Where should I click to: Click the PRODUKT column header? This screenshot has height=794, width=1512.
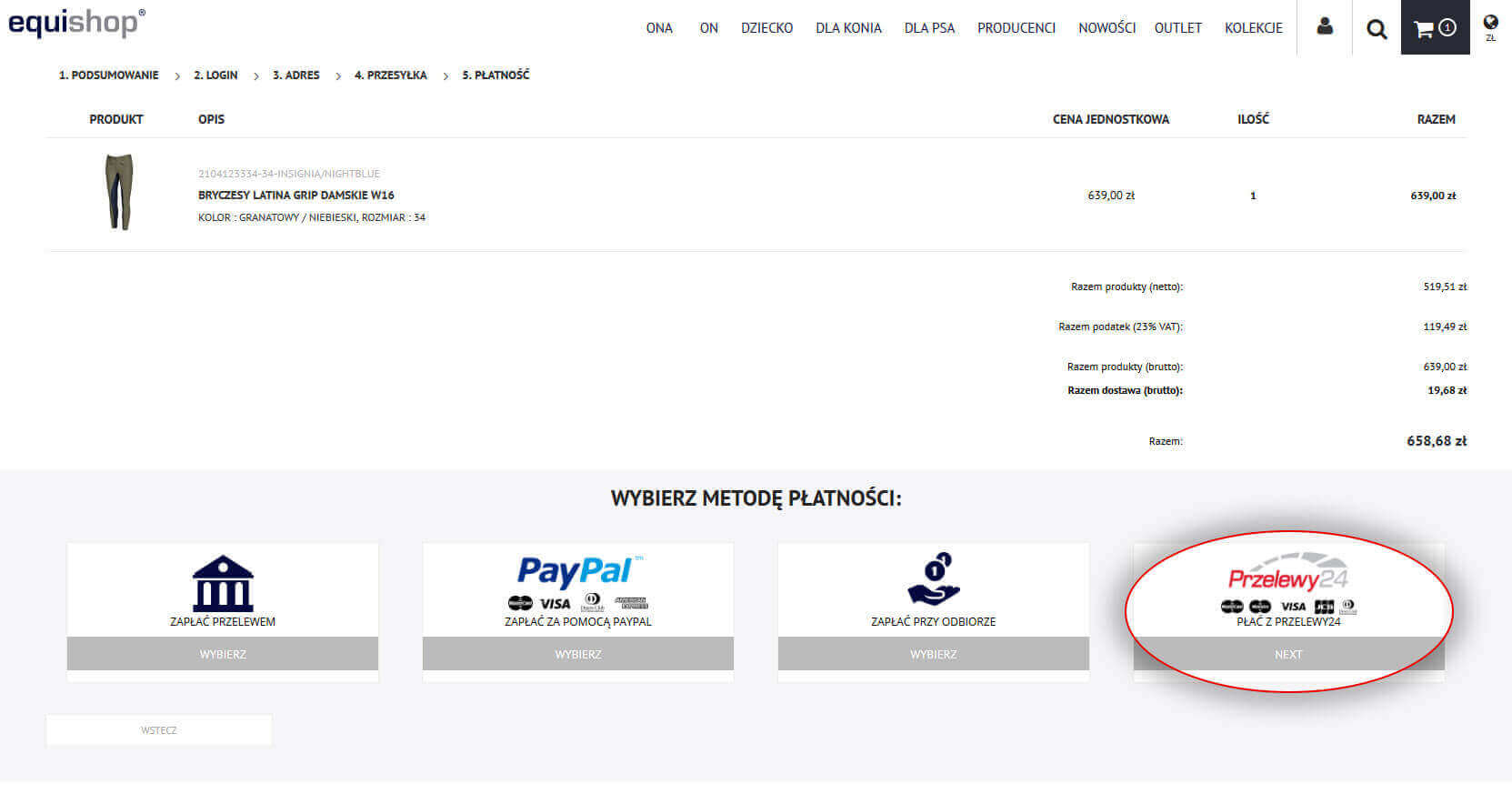tap(116, 119)
